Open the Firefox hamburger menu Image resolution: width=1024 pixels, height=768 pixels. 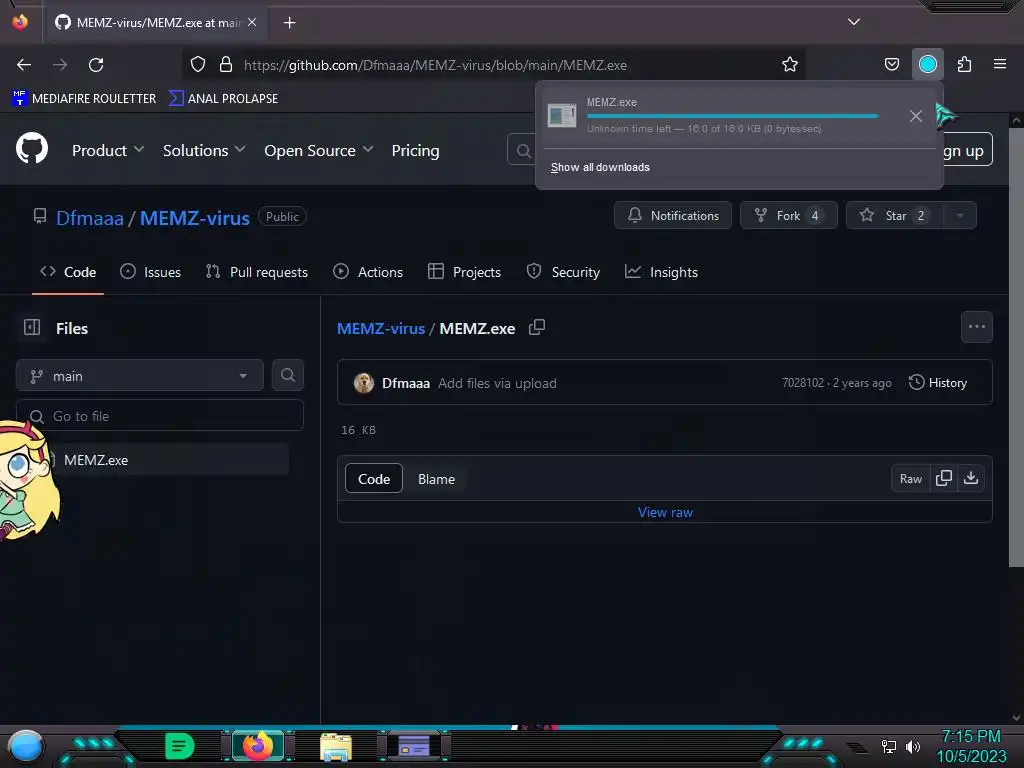(x=999, y=64)
